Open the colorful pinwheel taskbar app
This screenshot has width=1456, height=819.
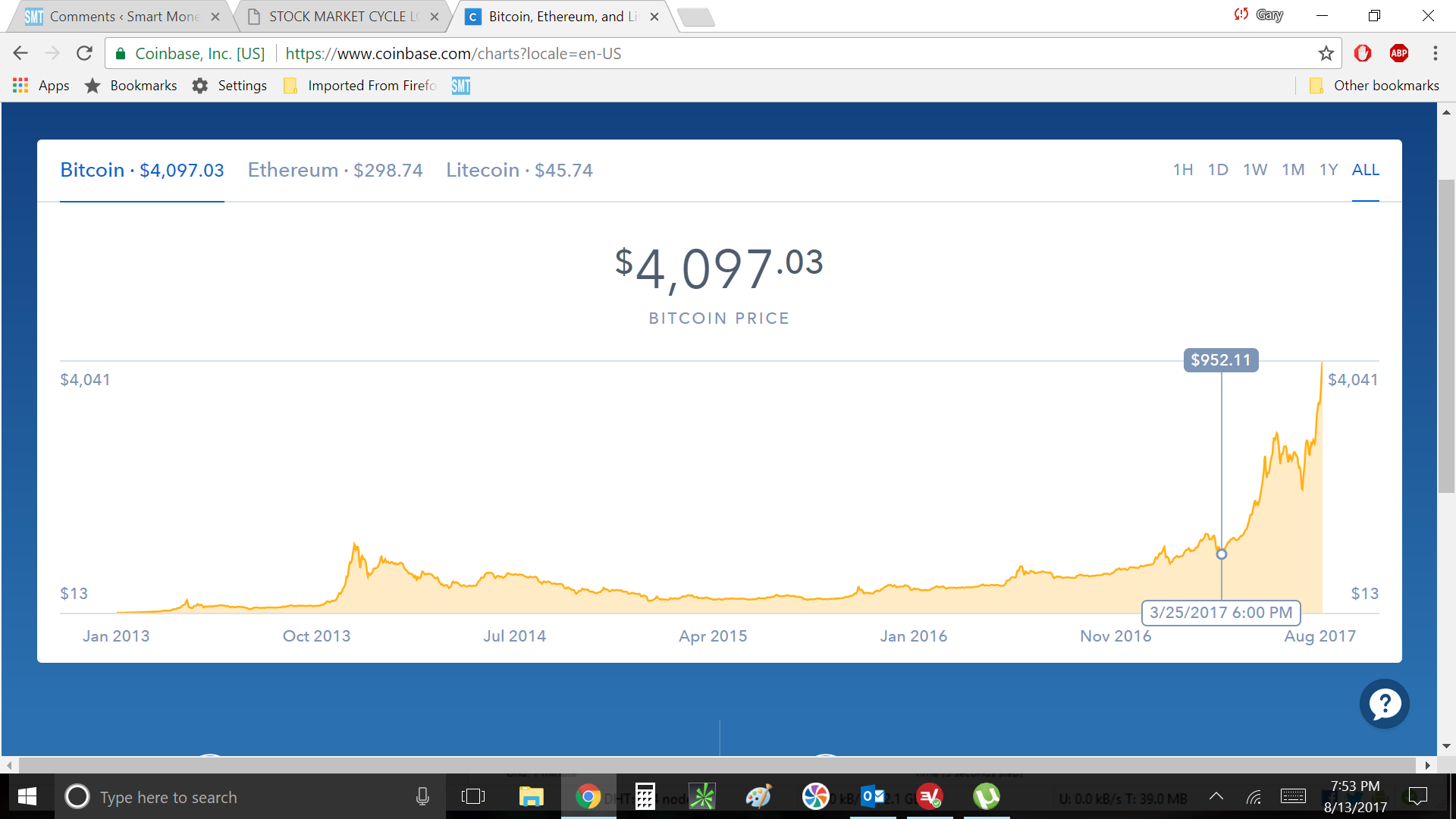(816, 796)
